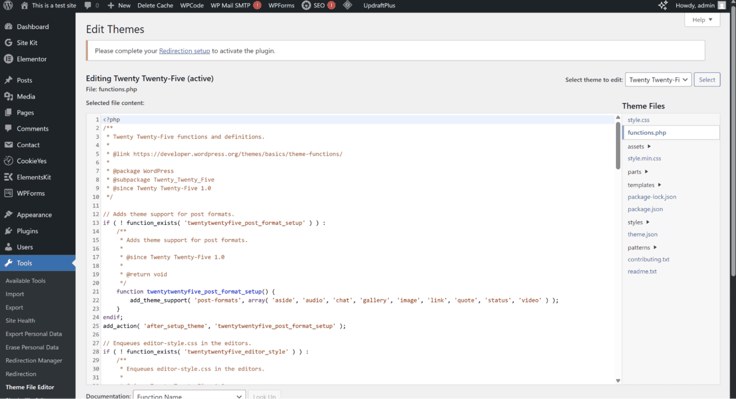This screenshot has width=736, height=399.
Task: Open Erase Personal Data submenu item
Action: (32, 347)
